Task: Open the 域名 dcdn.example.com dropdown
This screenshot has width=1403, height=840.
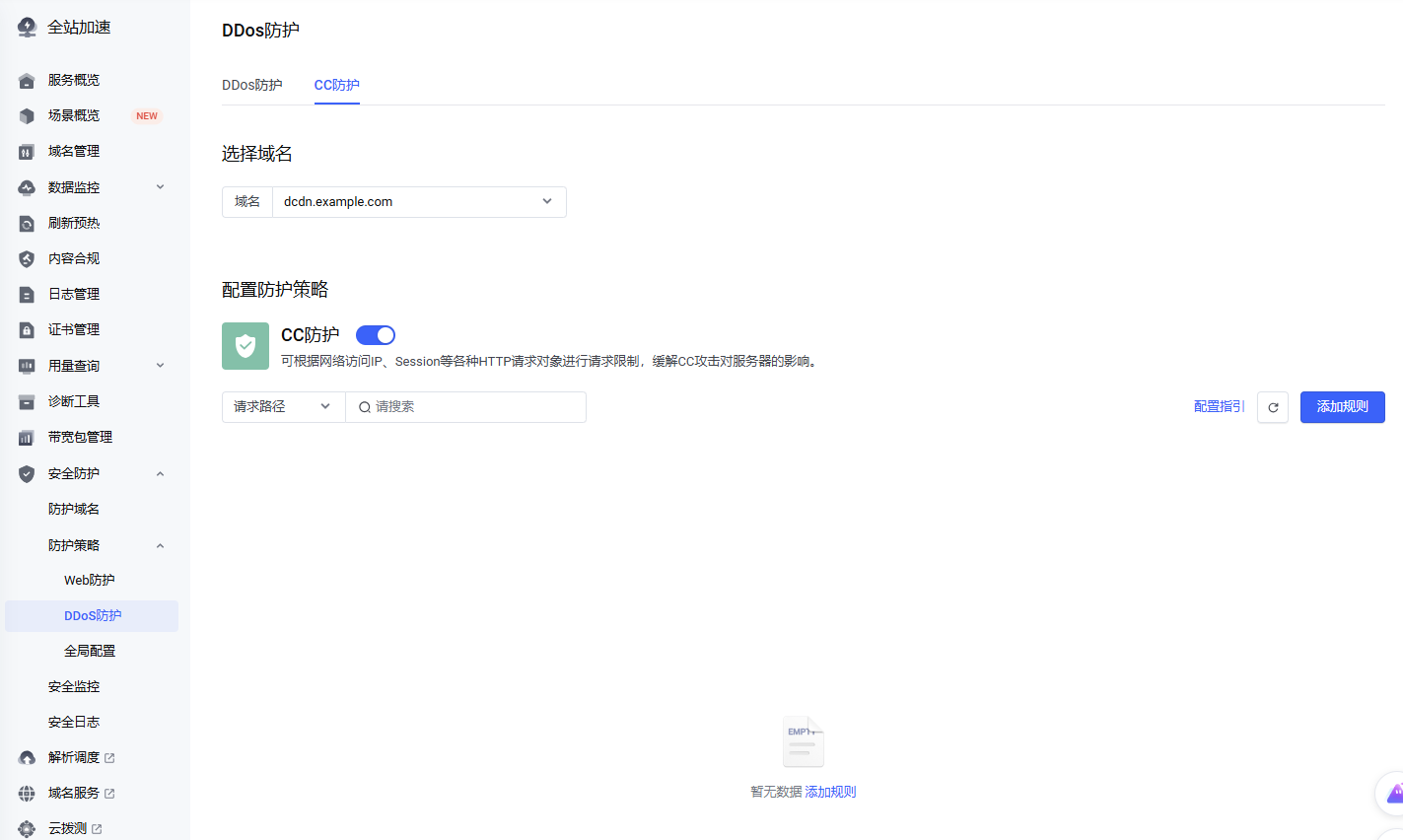Action: click(419, 202)
